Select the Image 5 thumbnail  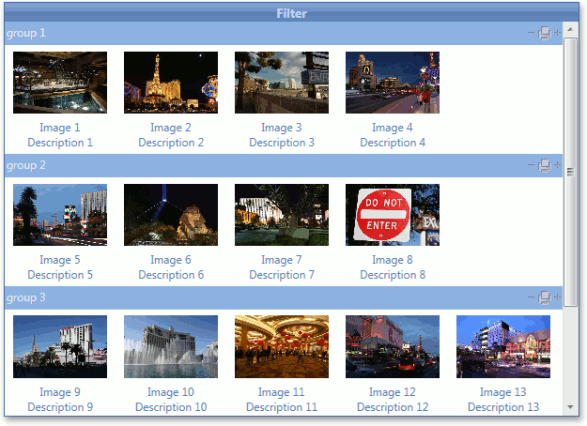point(60,215)
